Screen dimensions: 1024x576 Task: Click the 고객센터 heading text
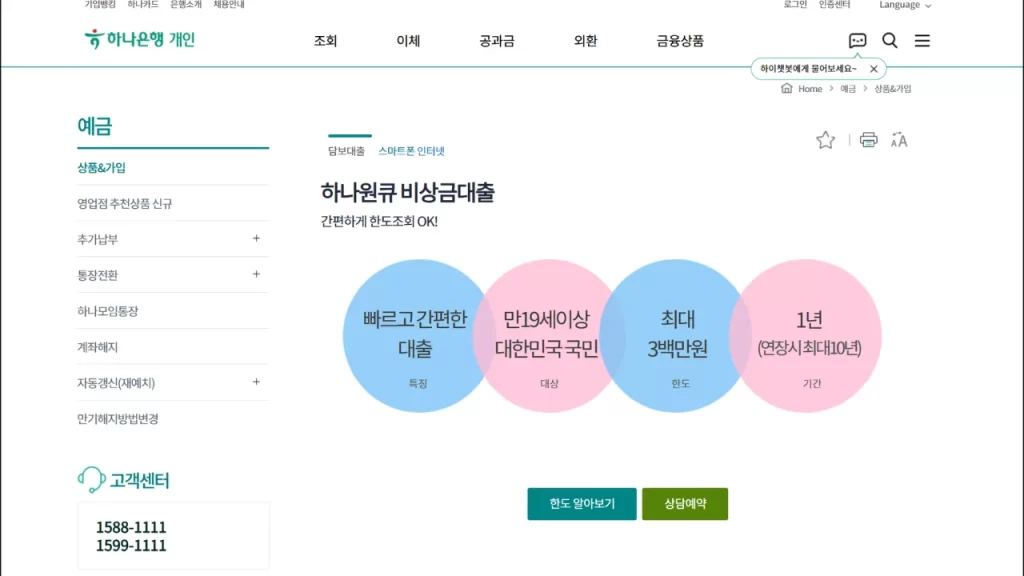(139, 481)
